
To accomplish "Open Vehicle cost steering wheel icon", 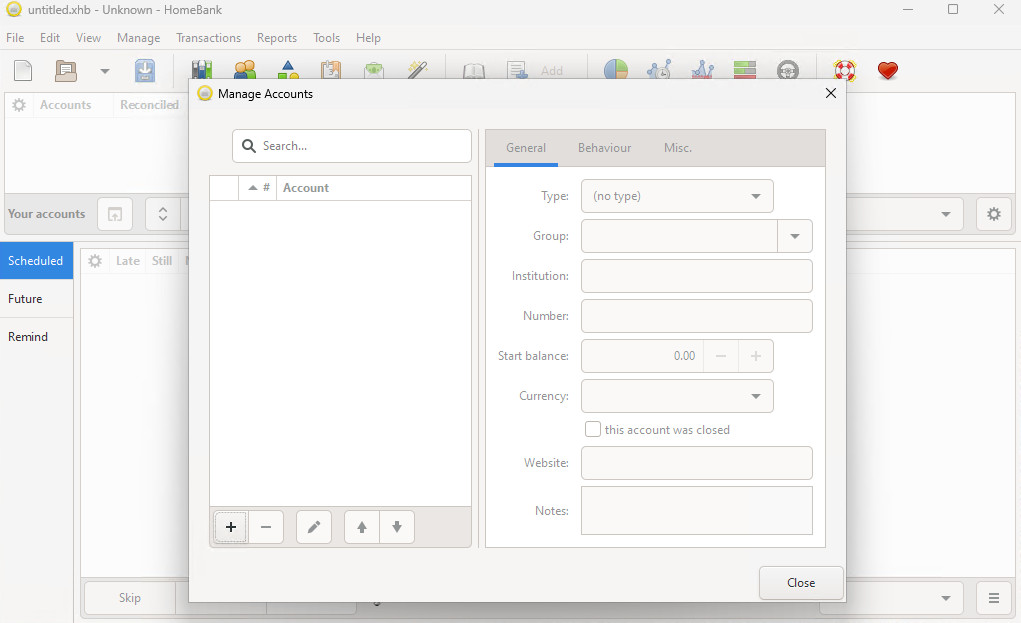I will 787,70.
